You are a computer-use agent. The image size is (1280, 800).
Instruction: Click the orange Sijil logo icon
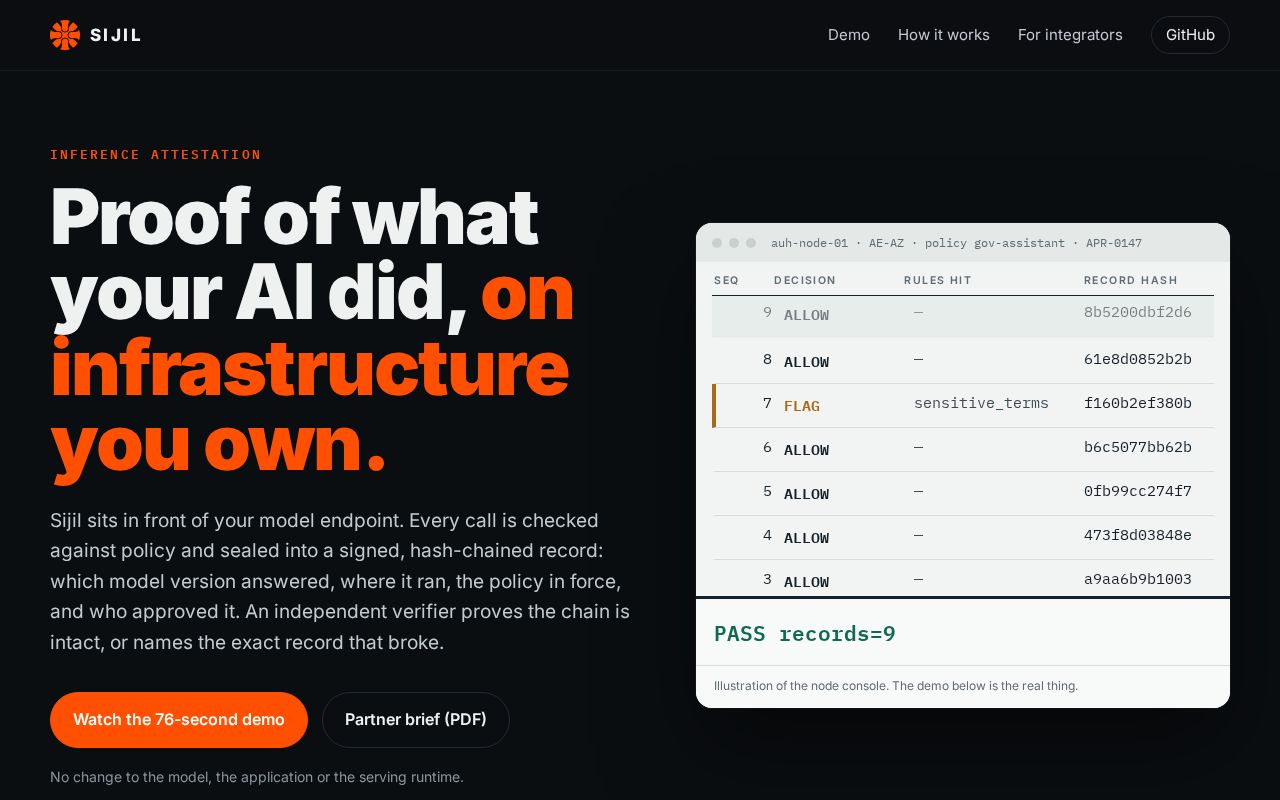[x=65, y=35]
